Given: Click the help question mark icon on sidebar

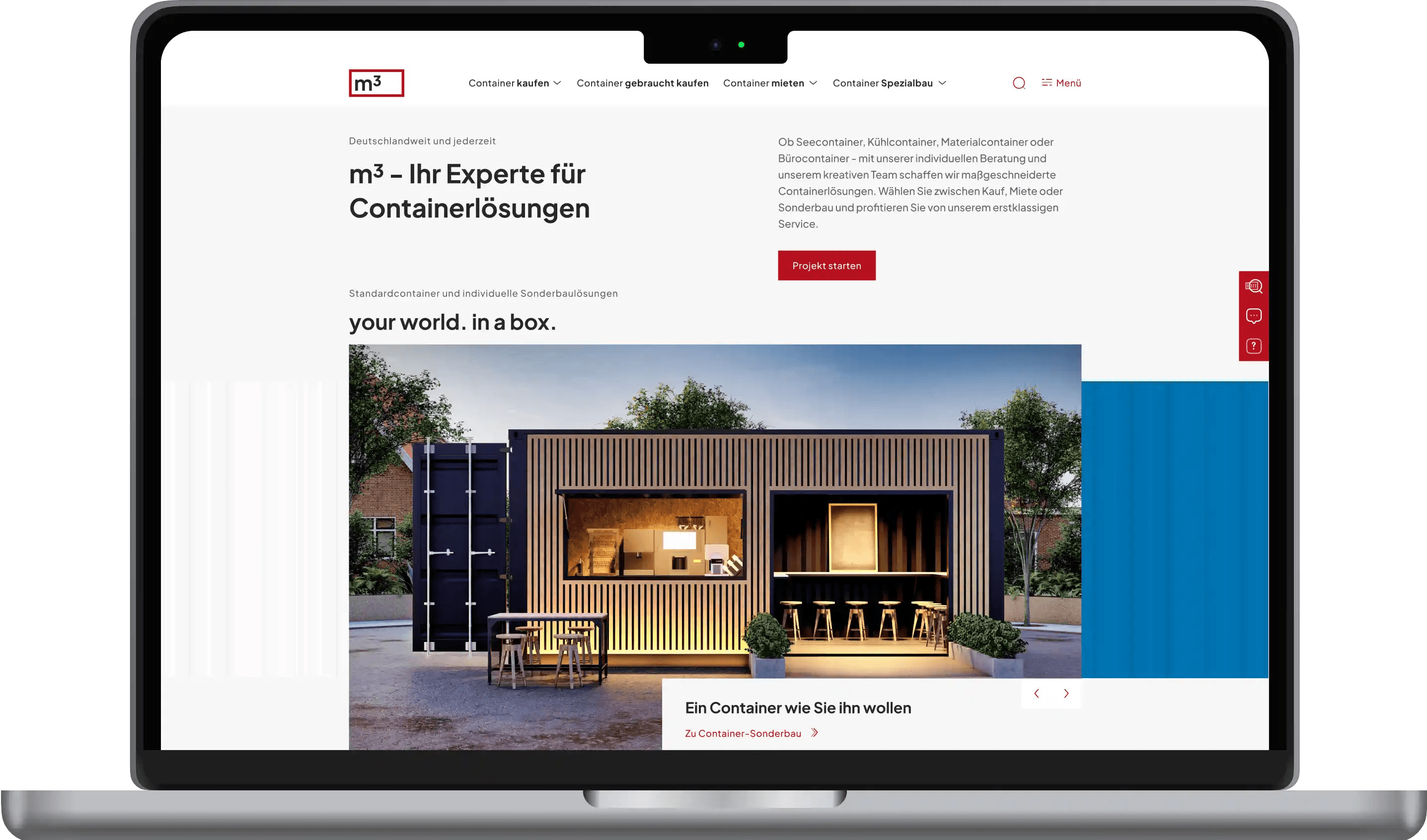Looking at the screenshot, I should coord(1253,348).
